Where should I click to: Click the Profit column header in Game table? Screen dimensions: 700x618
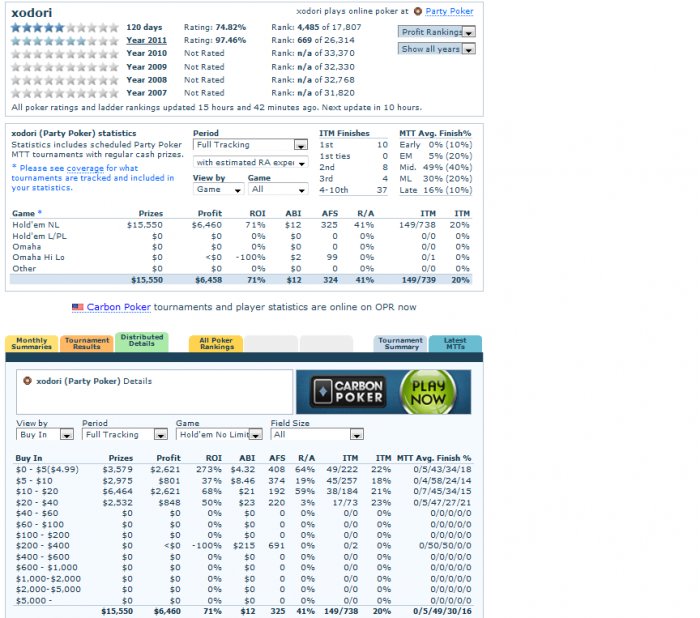point(210,213)
